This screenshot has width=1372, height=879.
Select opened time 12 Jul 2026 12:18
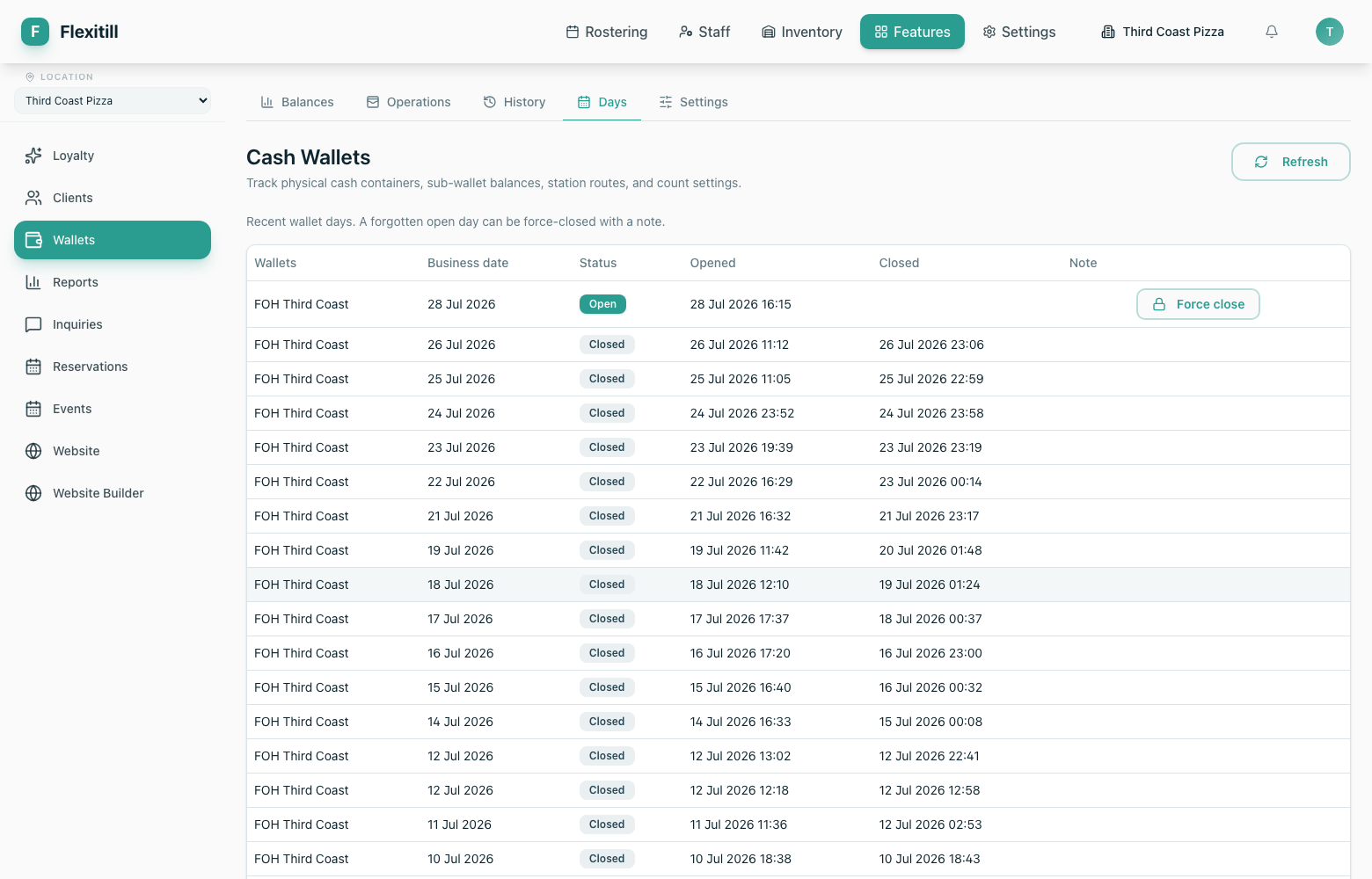click(x=740, y=790)
